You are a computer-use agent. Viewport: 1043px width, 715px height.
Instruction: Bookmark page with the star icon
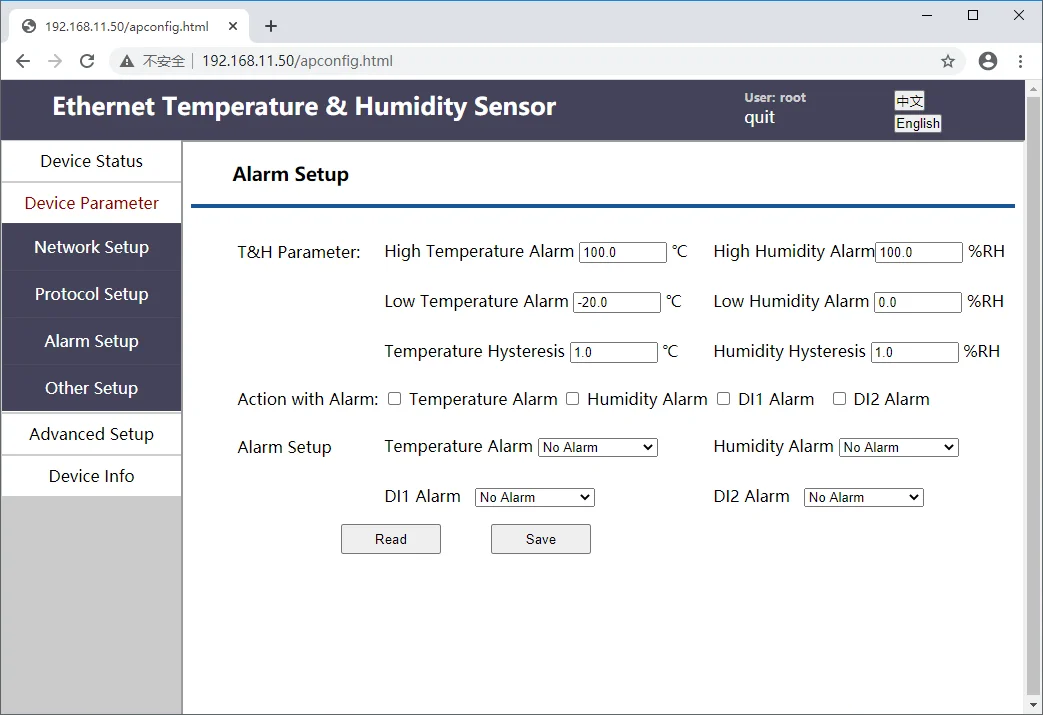(948, 61)
